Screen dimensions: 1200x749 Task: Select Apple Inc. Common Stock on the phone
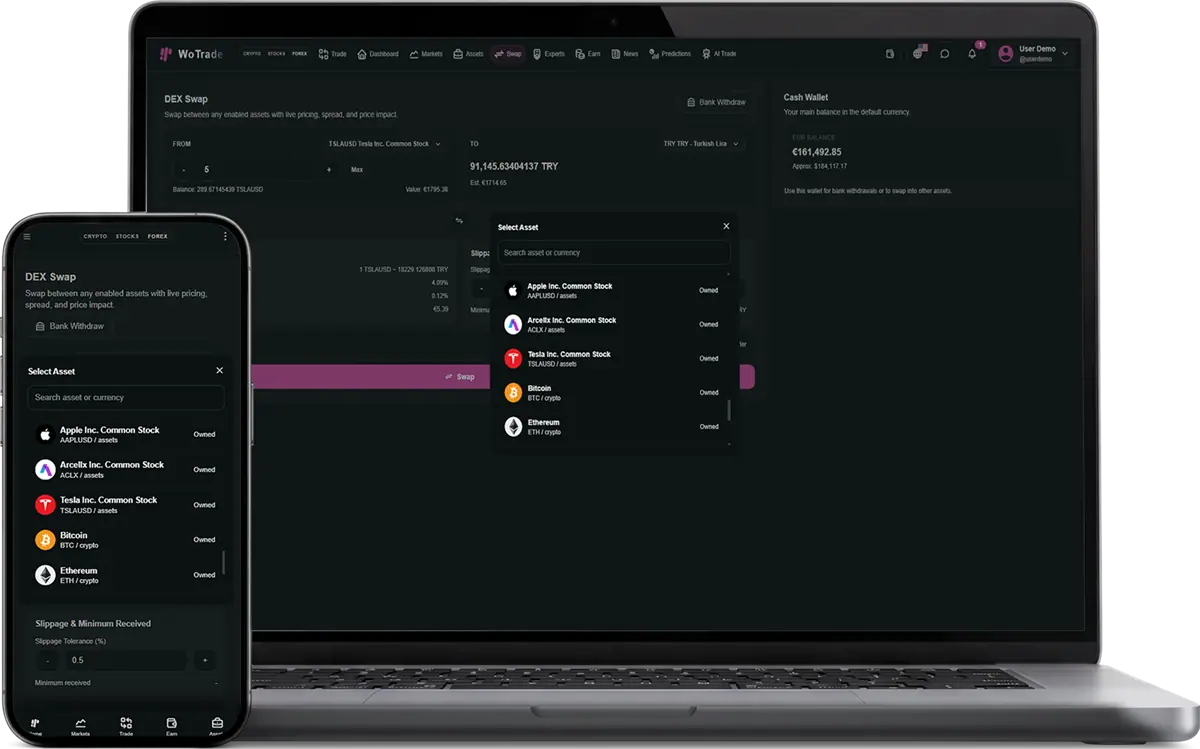pos(126,434)
